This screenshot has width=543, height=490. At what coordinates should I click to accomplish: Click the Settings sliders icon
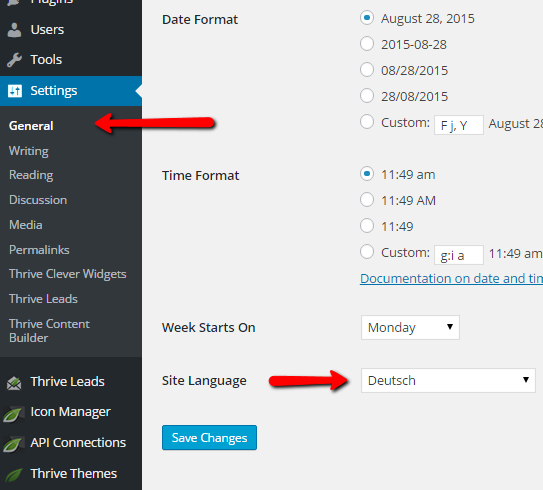15,91
